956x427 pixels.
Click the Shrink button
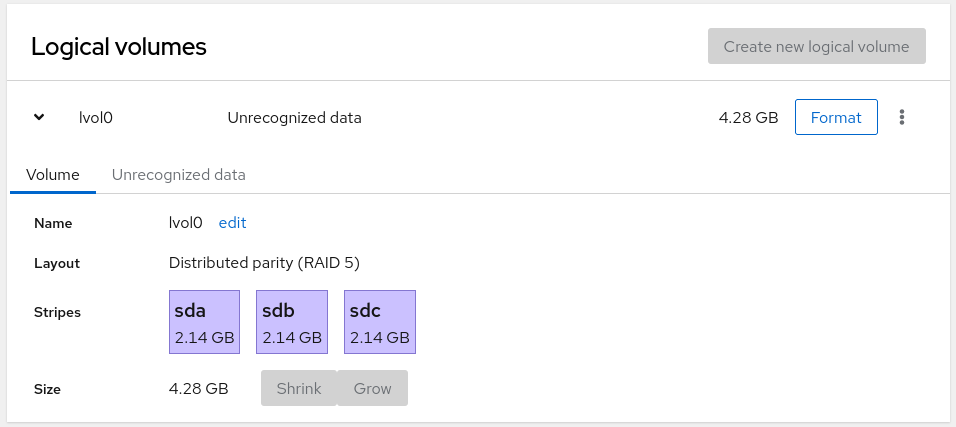coord(298,388)
